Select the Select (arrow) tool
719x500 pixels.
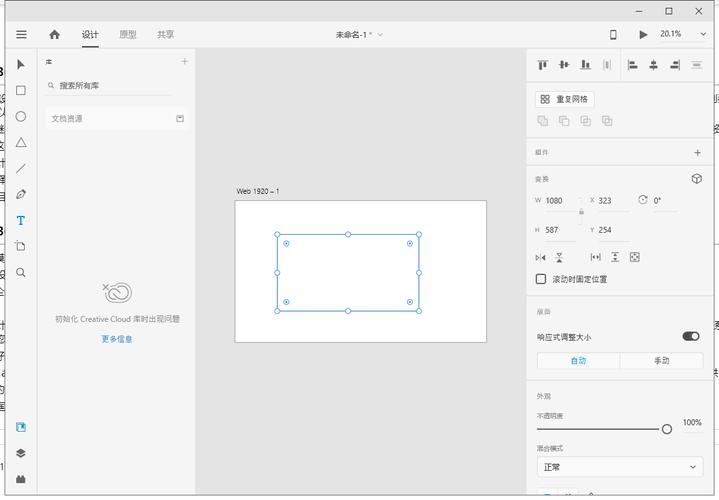pyautogui.click(x=21, y=64)
